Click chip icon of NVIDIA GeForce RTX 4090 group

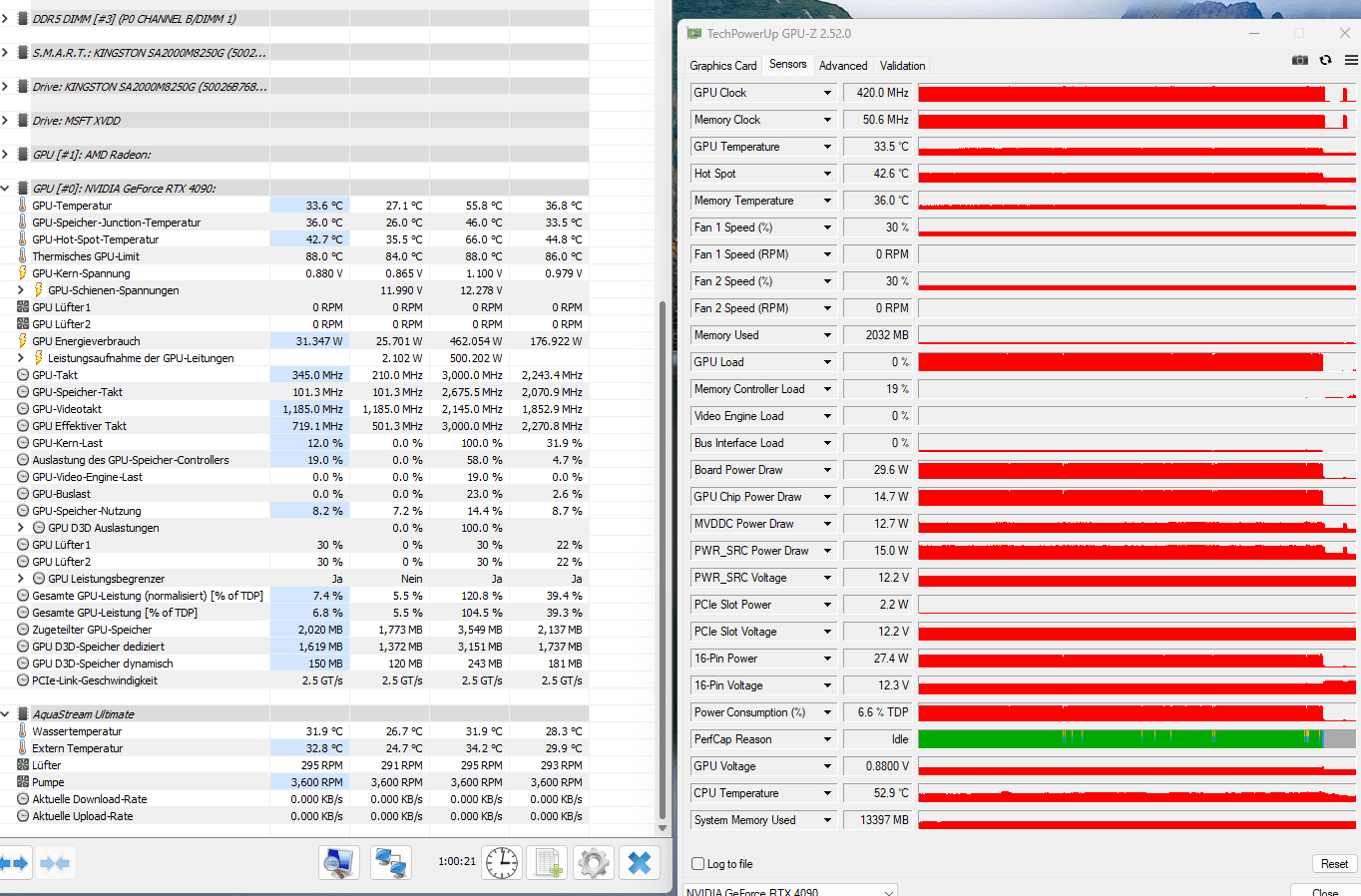23,188
